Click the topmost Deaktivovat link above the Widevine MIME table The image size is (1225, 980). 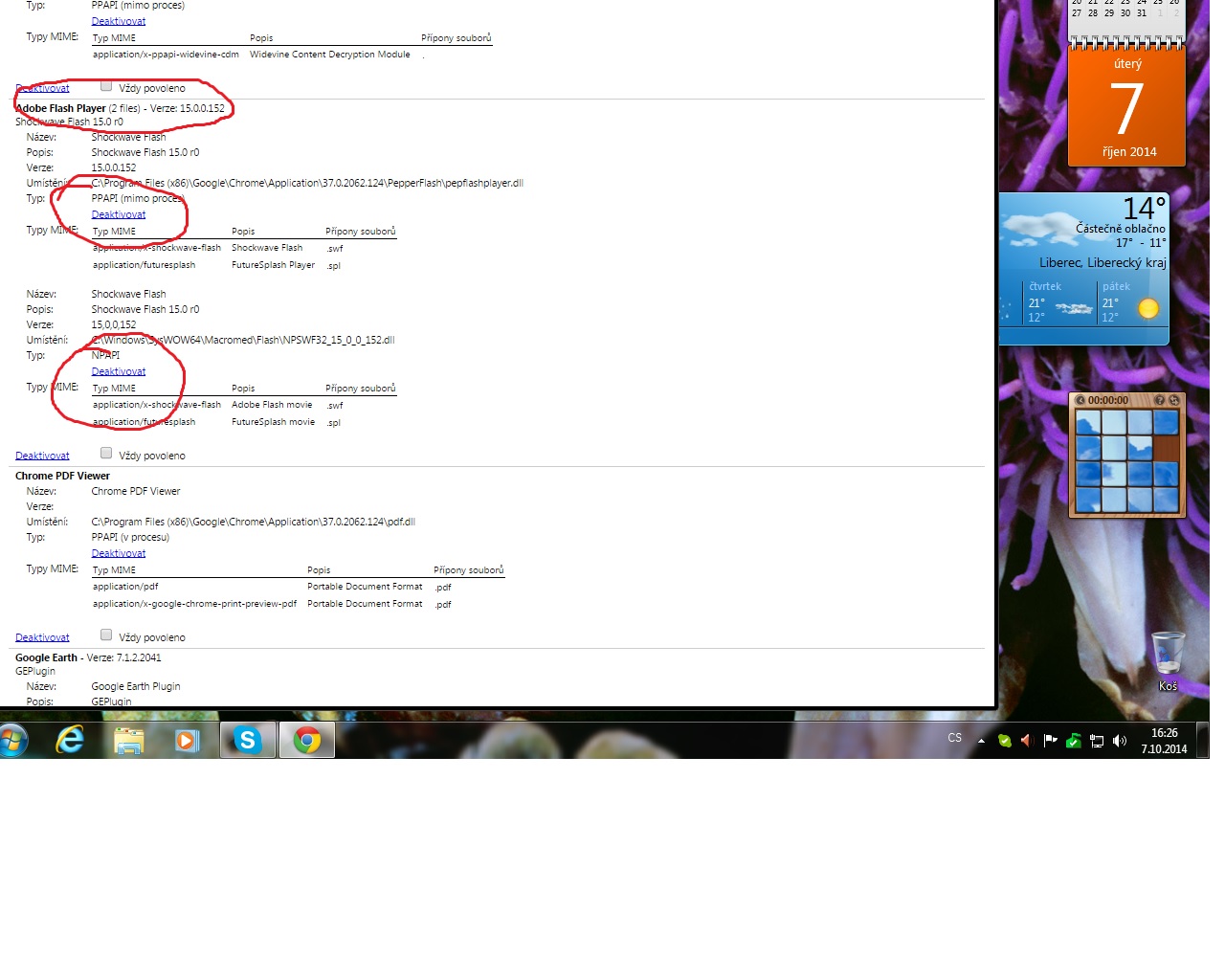click(x=119, y=21)
